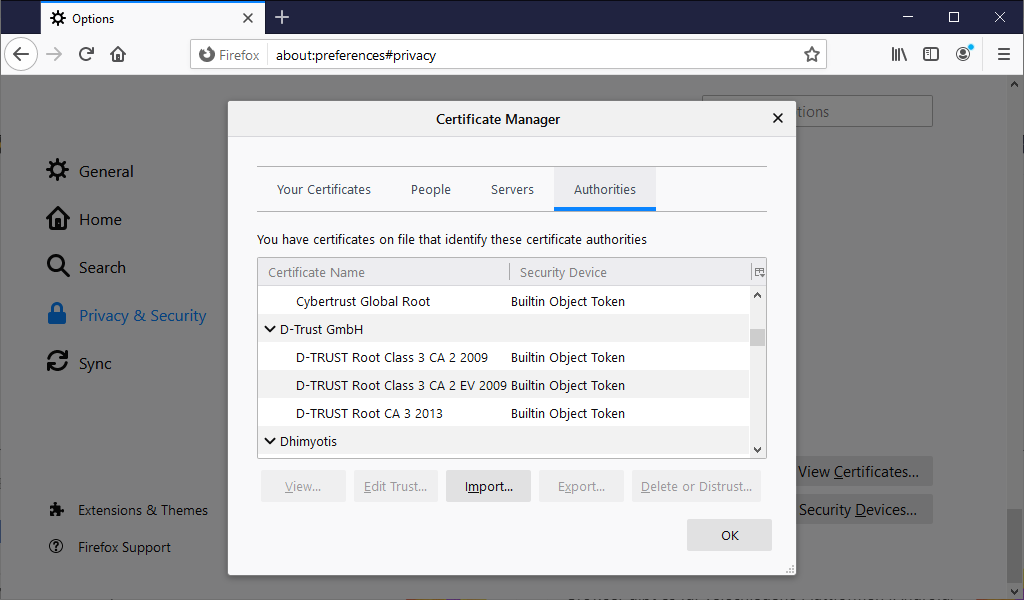Switch to the Servers tab
This screenshot has height=600, width=1024.
coord(512,189)
